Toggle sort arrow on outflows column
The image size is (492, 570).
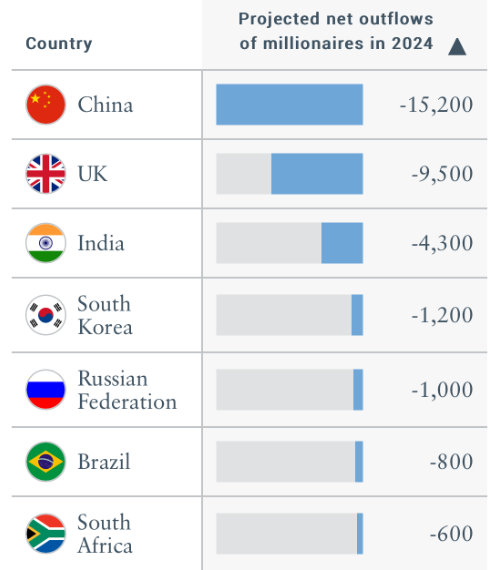[x=457, y=47]
